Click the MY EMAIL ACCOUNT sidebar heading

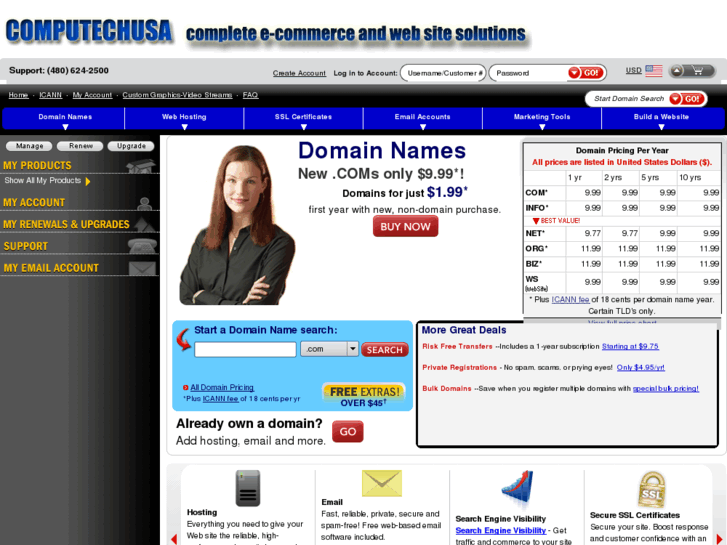[51, 268]
